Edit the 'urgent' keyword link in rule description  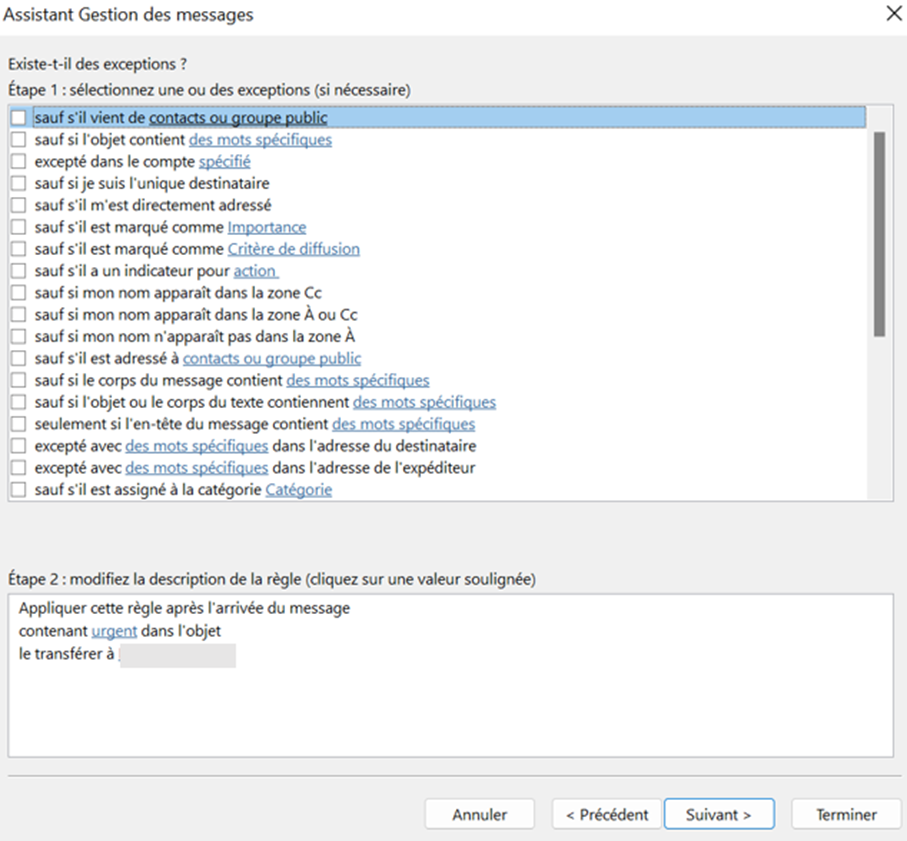tap(115, 631)
